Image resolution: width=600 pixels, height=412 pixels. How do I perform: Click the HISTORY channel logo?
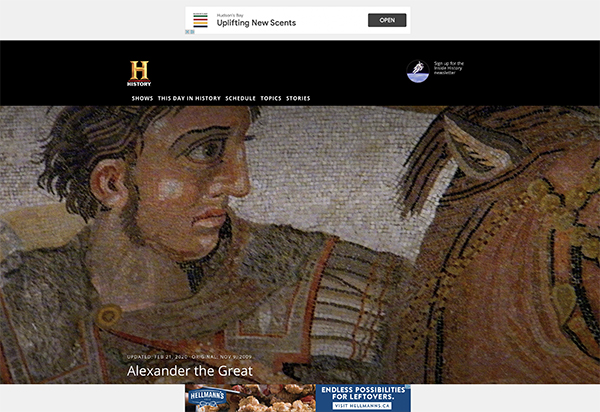click(139, 73)
